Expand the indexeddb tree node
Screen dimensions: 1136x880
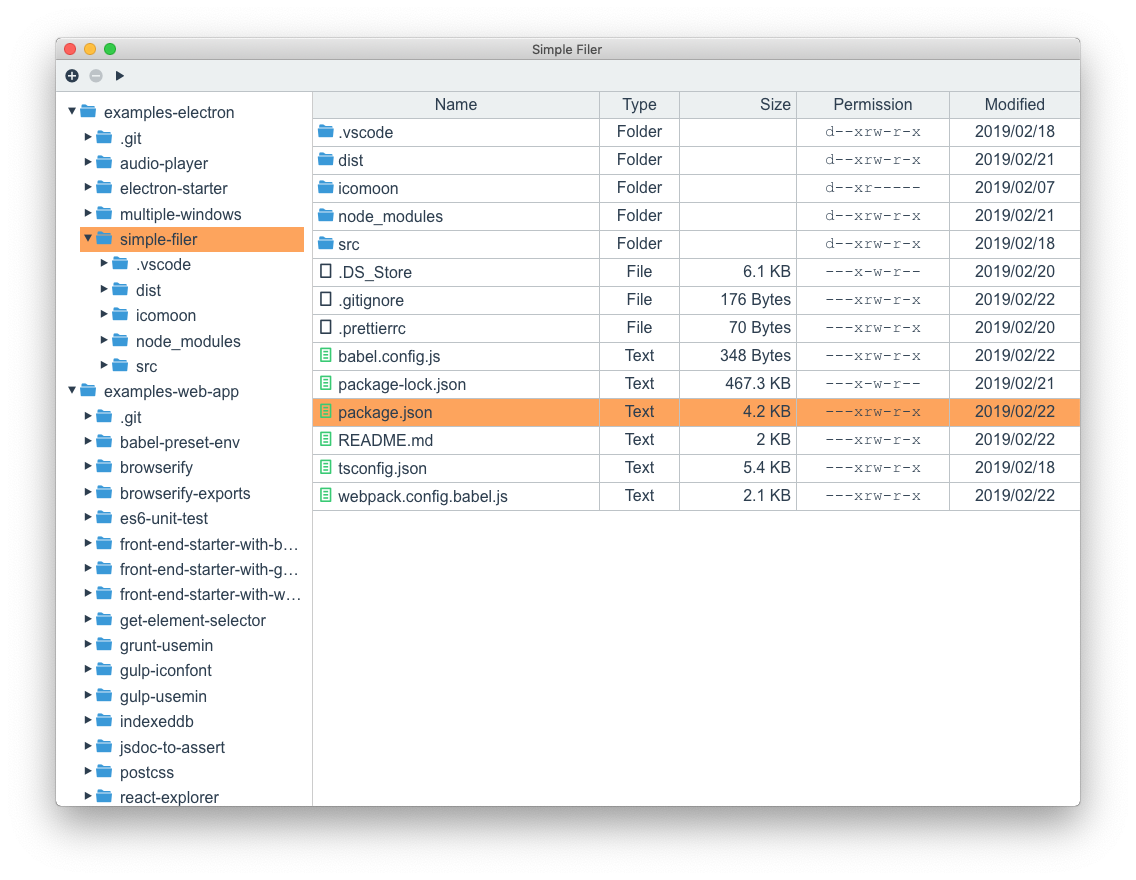coord(88,720)
